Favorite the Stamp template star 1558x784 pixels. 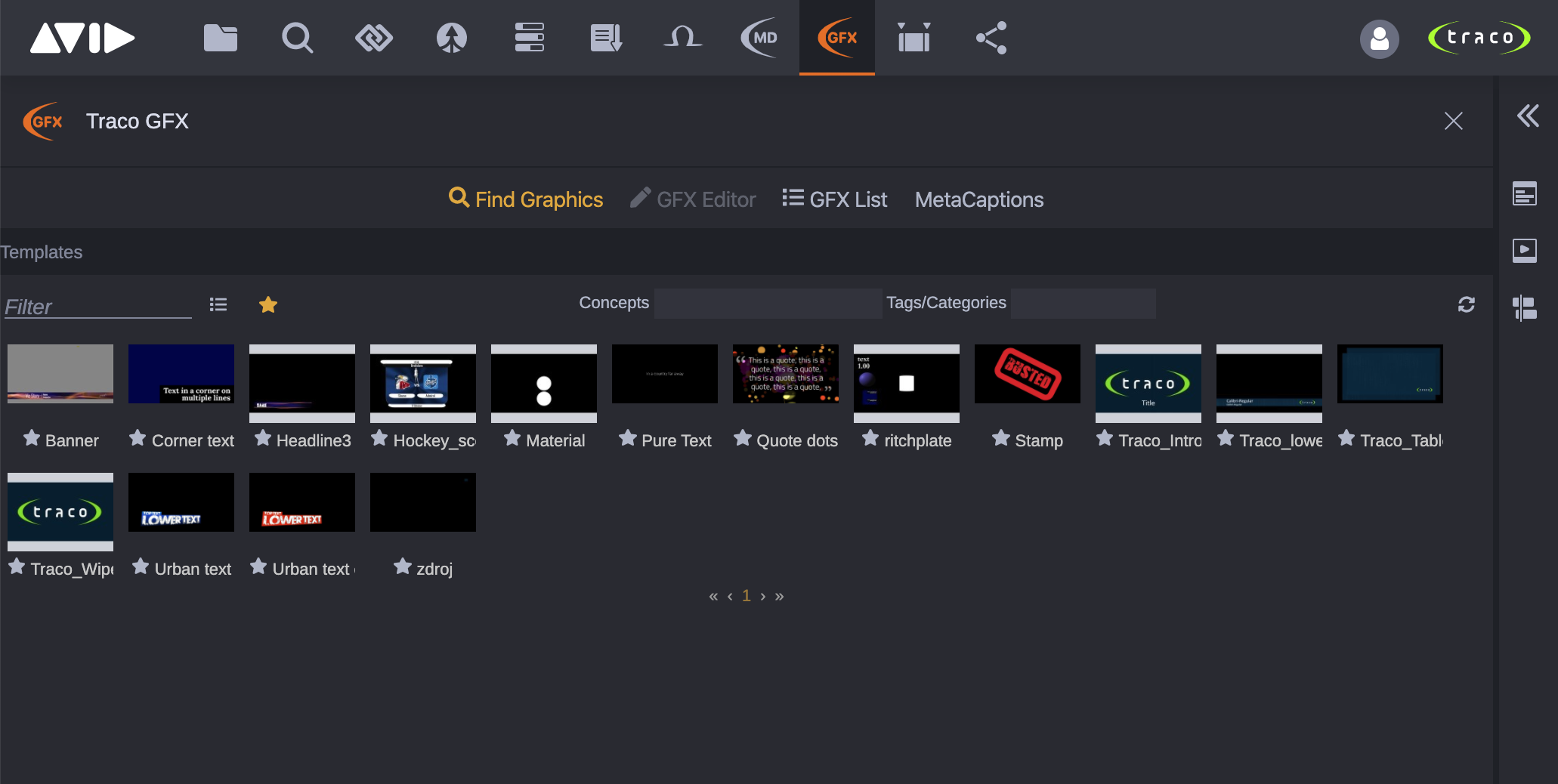tap(1001, 438)
